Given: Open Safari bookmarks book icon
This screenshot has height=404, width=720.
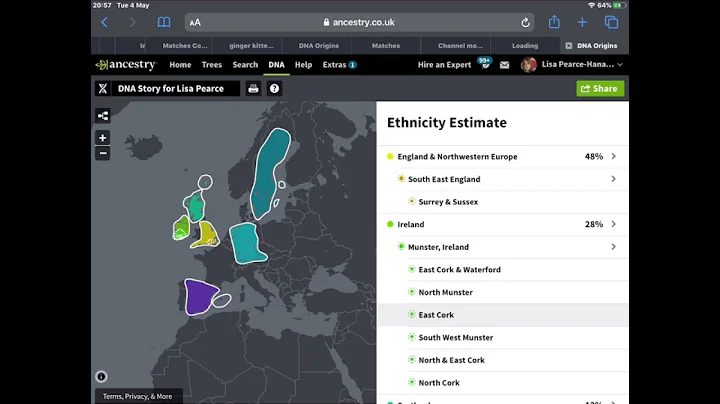Looking at the screenshot, I should (164, 22).
